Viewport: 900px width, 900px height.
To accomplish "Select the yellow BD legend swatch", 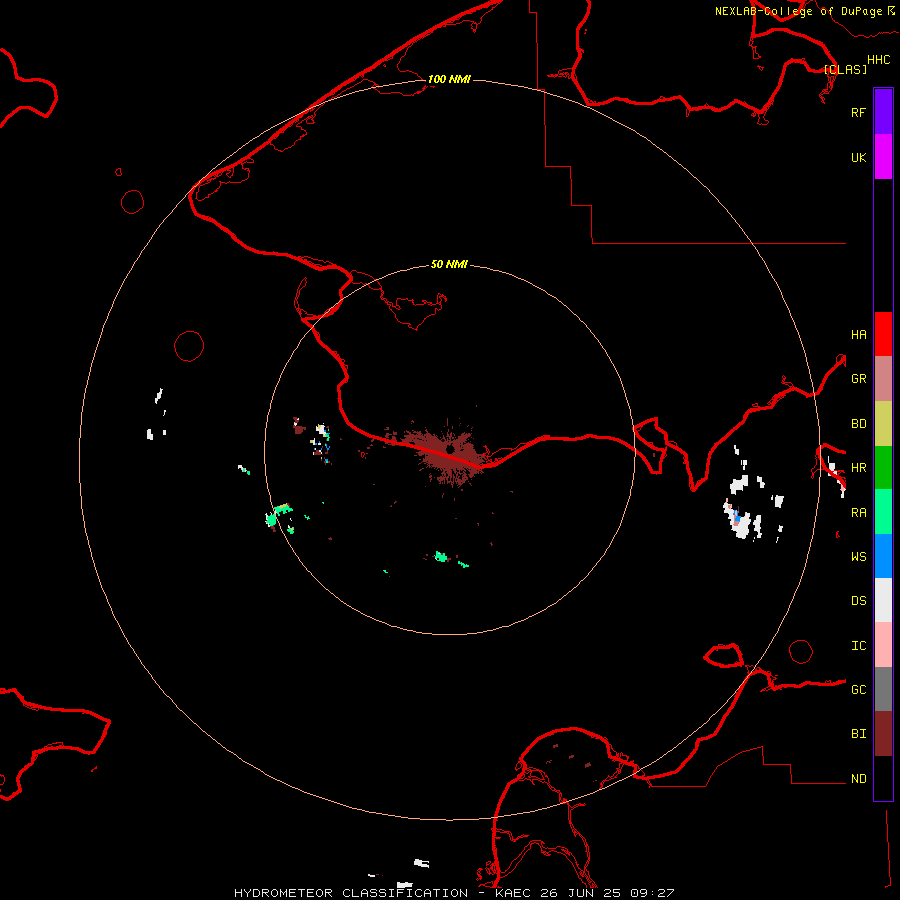I will coord(883,424).
